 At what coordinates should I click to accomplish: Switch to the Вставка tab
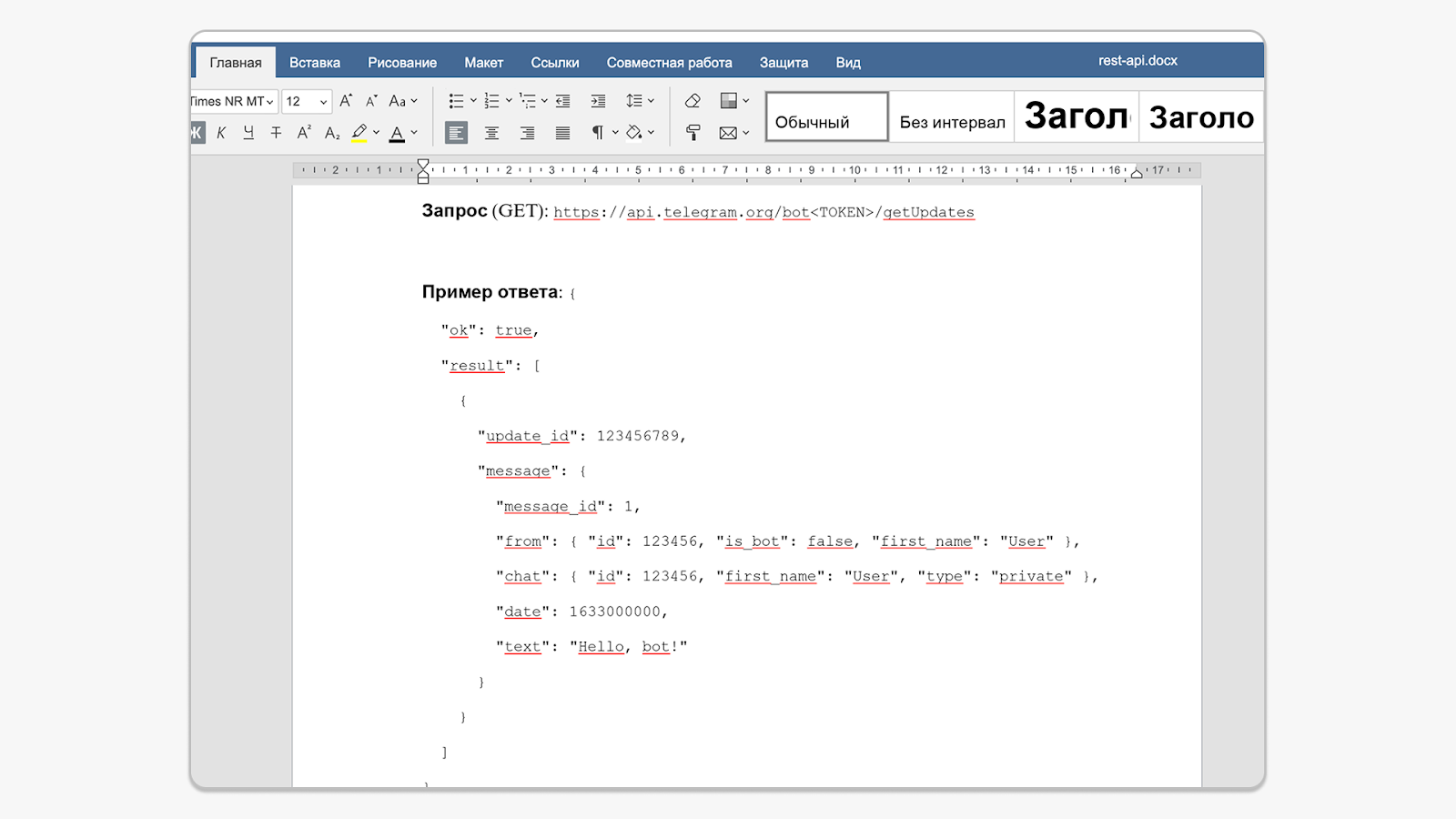(315, 63)
